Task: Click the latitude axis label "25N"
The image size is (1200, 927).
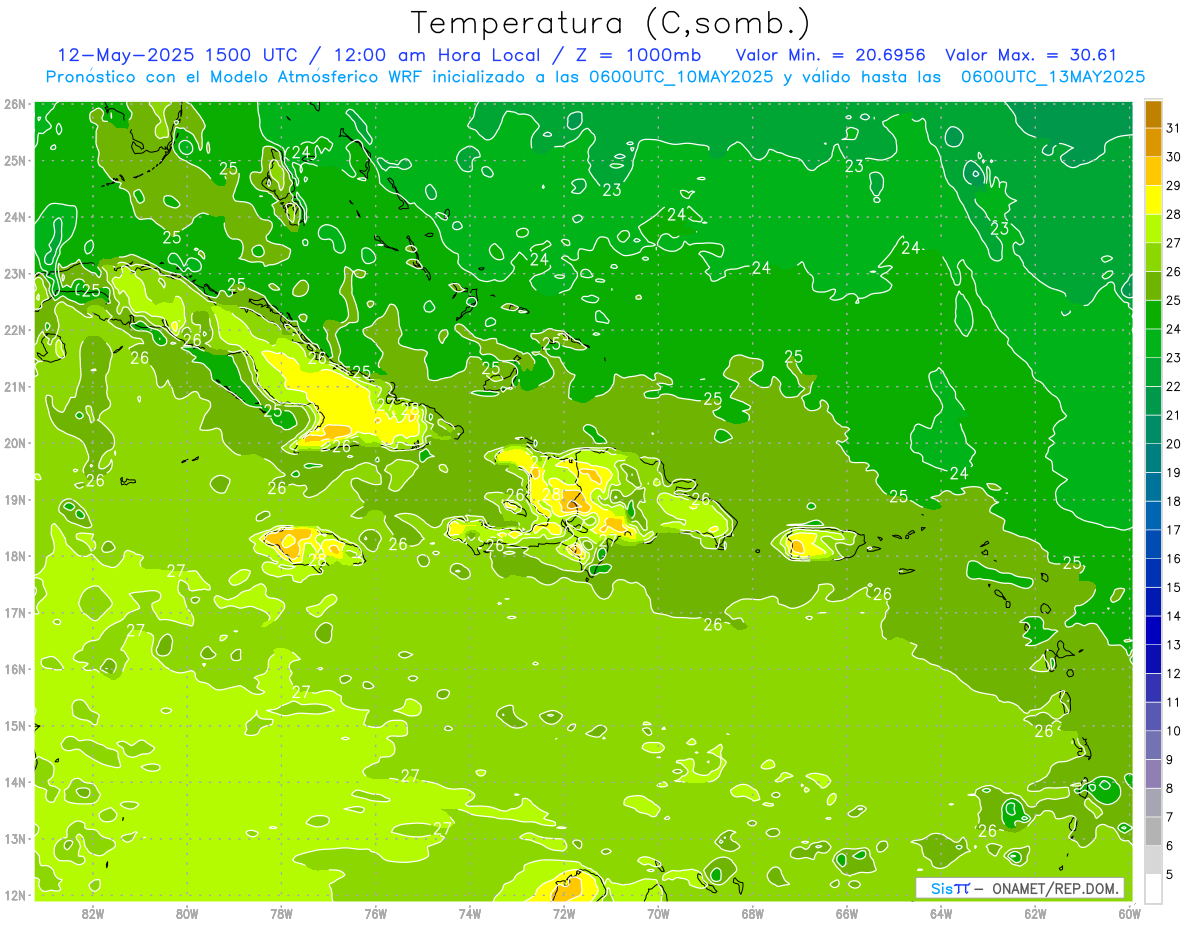Action: (x=15, y=160)
